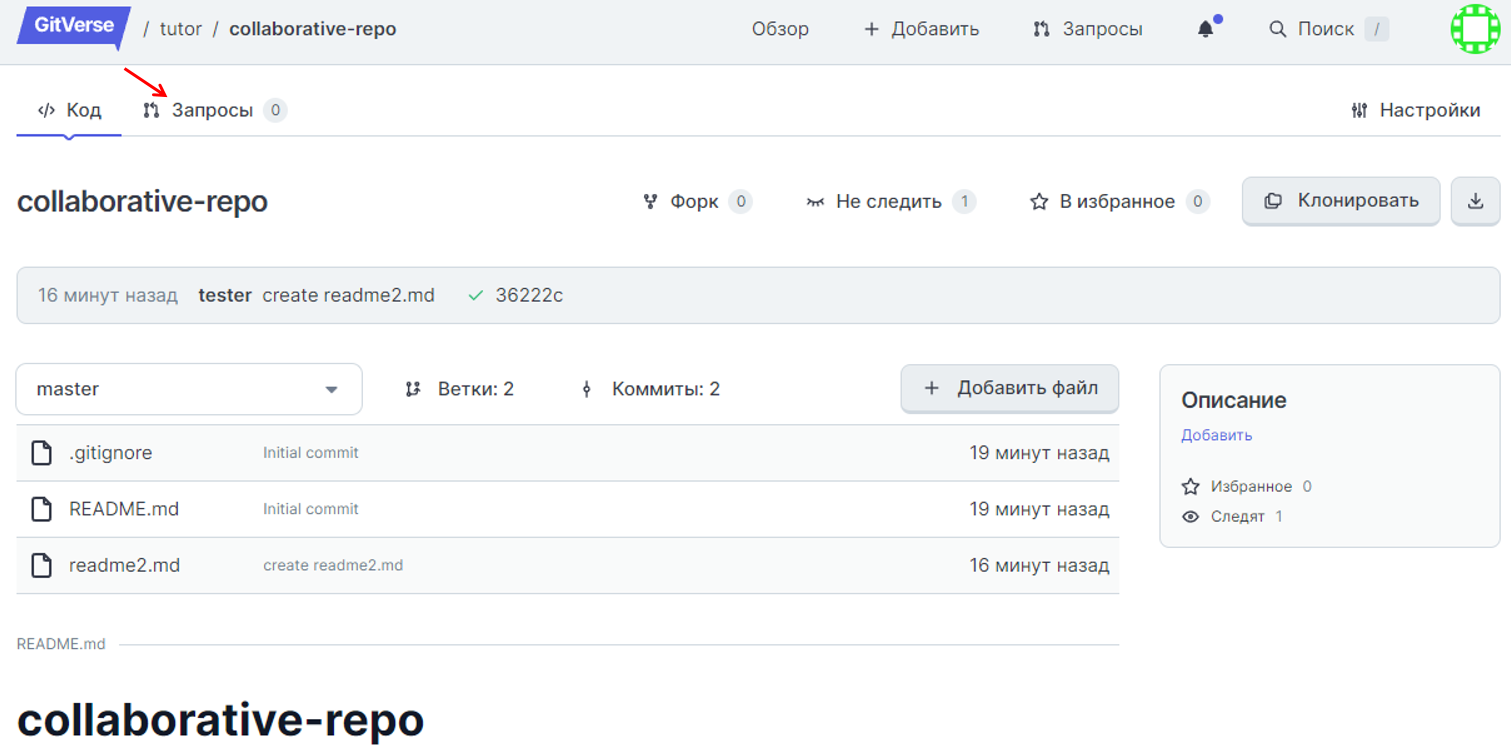The height and width of the screenshot is (745, 1511).
Task: Open the readme2.md file
Action: click(125, 565)
